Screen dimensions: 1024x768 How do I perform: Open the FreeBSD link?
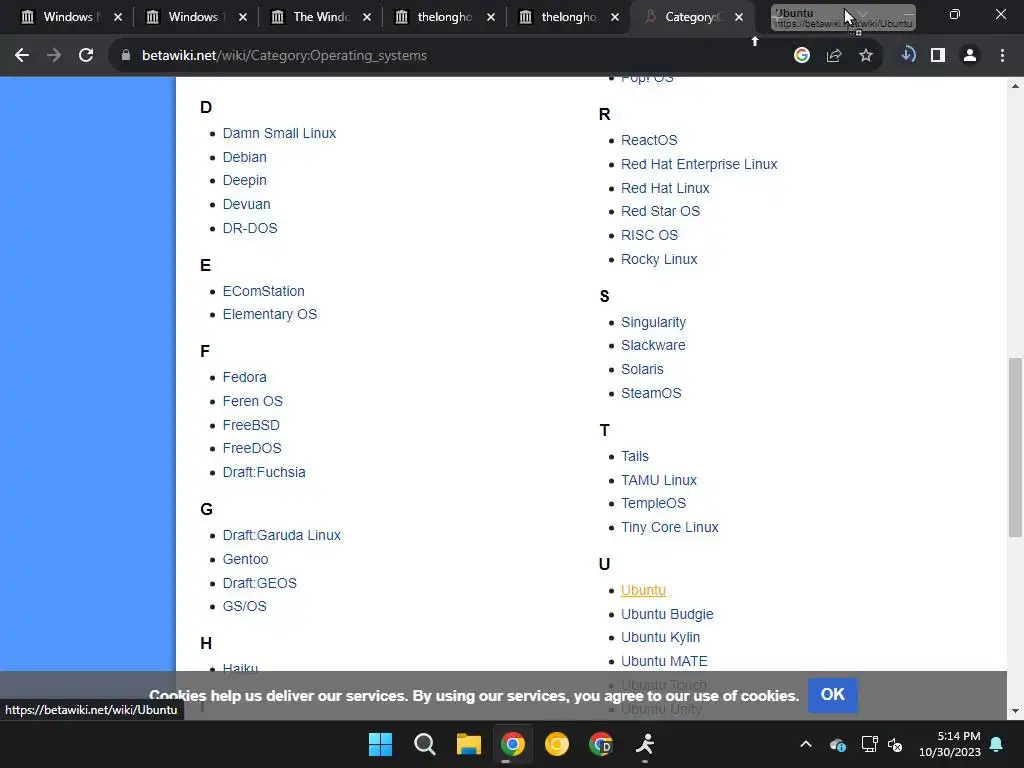[x=251, y=425]
